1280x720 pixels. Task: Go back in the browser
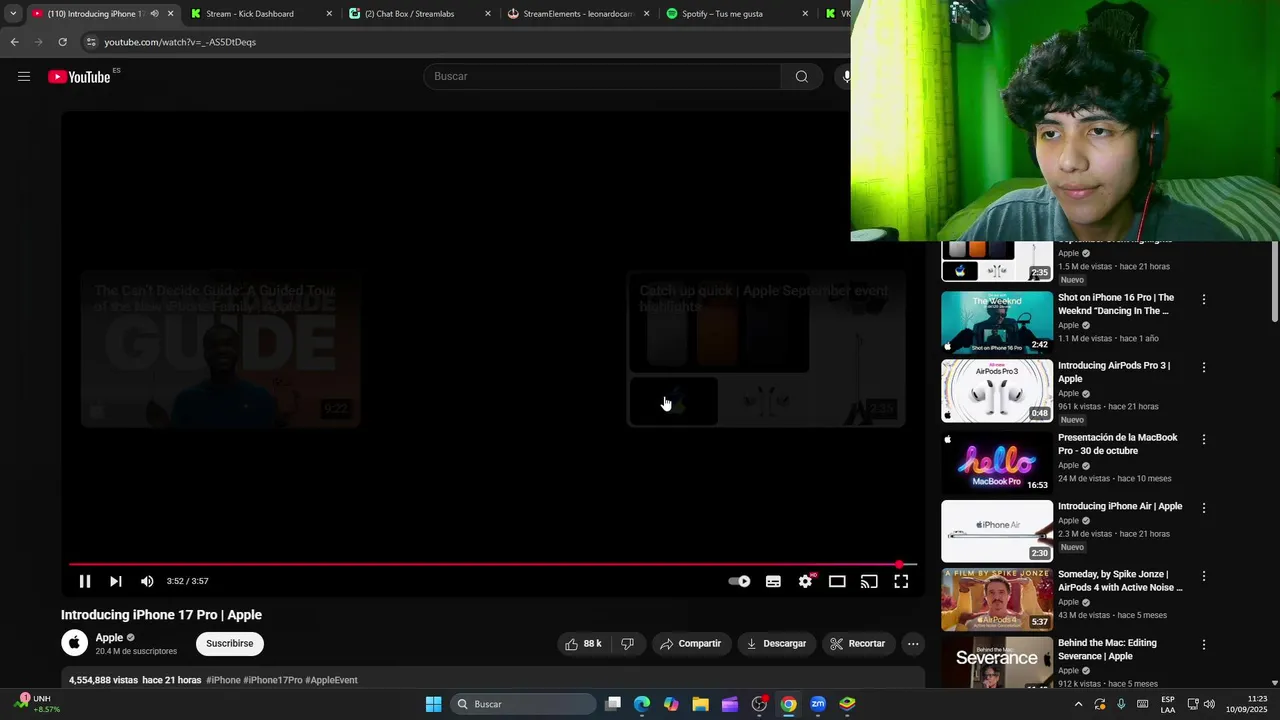tap(14, 42)
